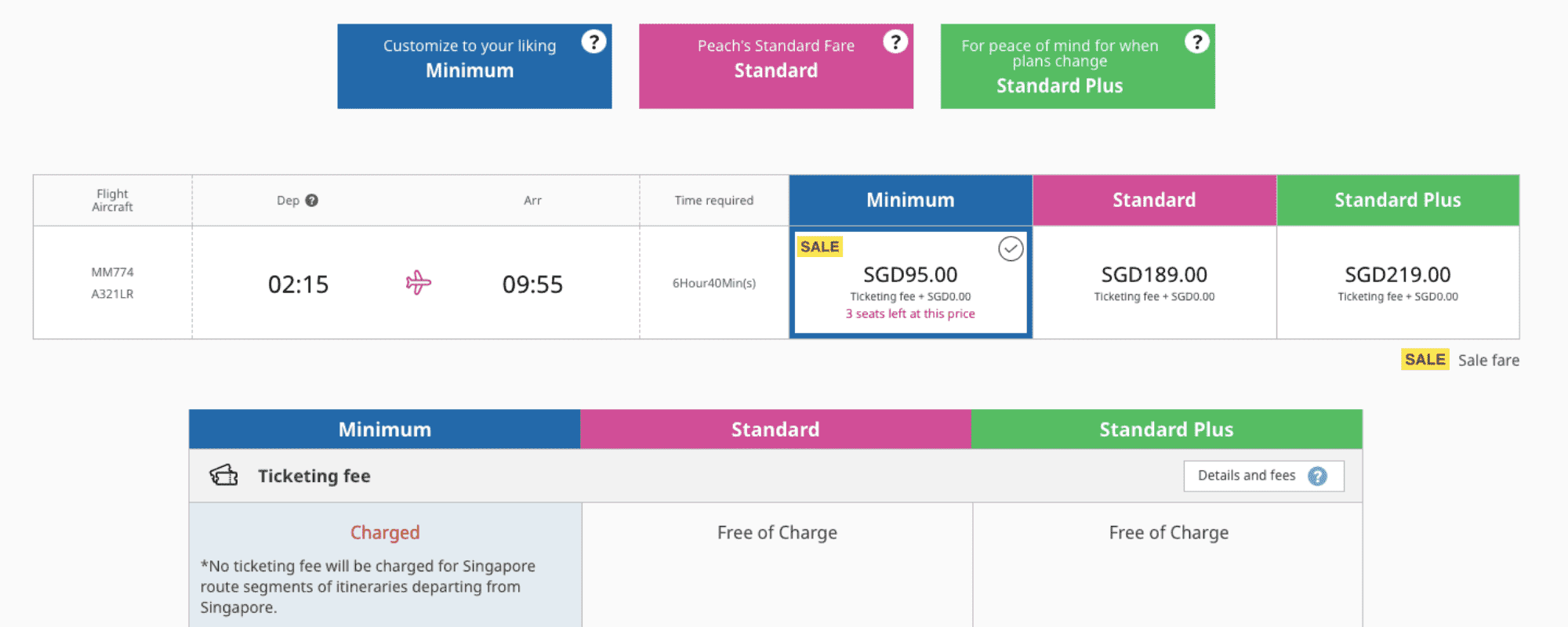1568x627 pixels.
Task: Select the pink Peach's Standard Fare card
Action: pos(776,66)
